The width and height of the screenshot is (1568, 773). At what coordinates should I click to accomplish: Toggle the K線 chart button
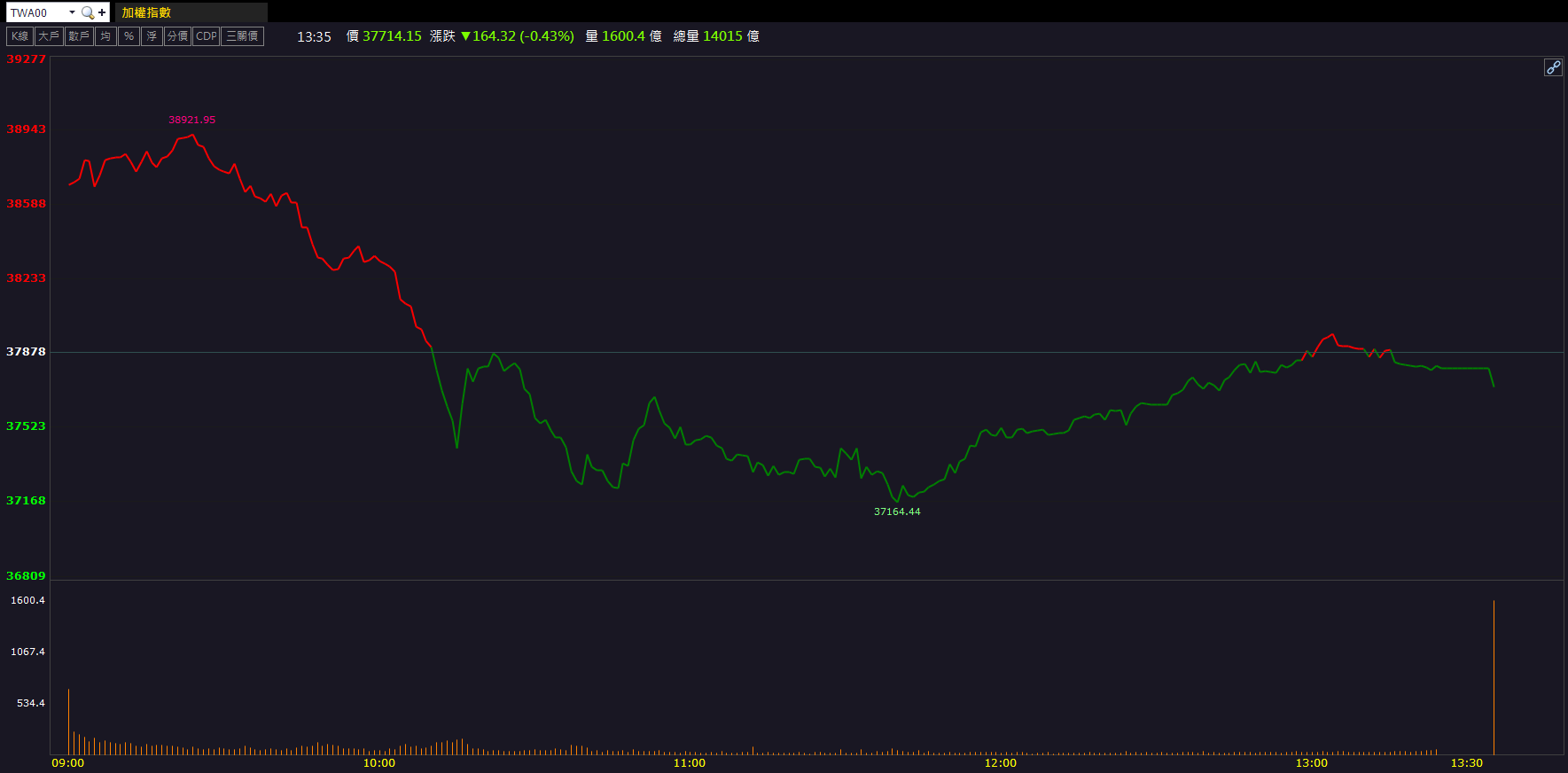coord(20,36)
